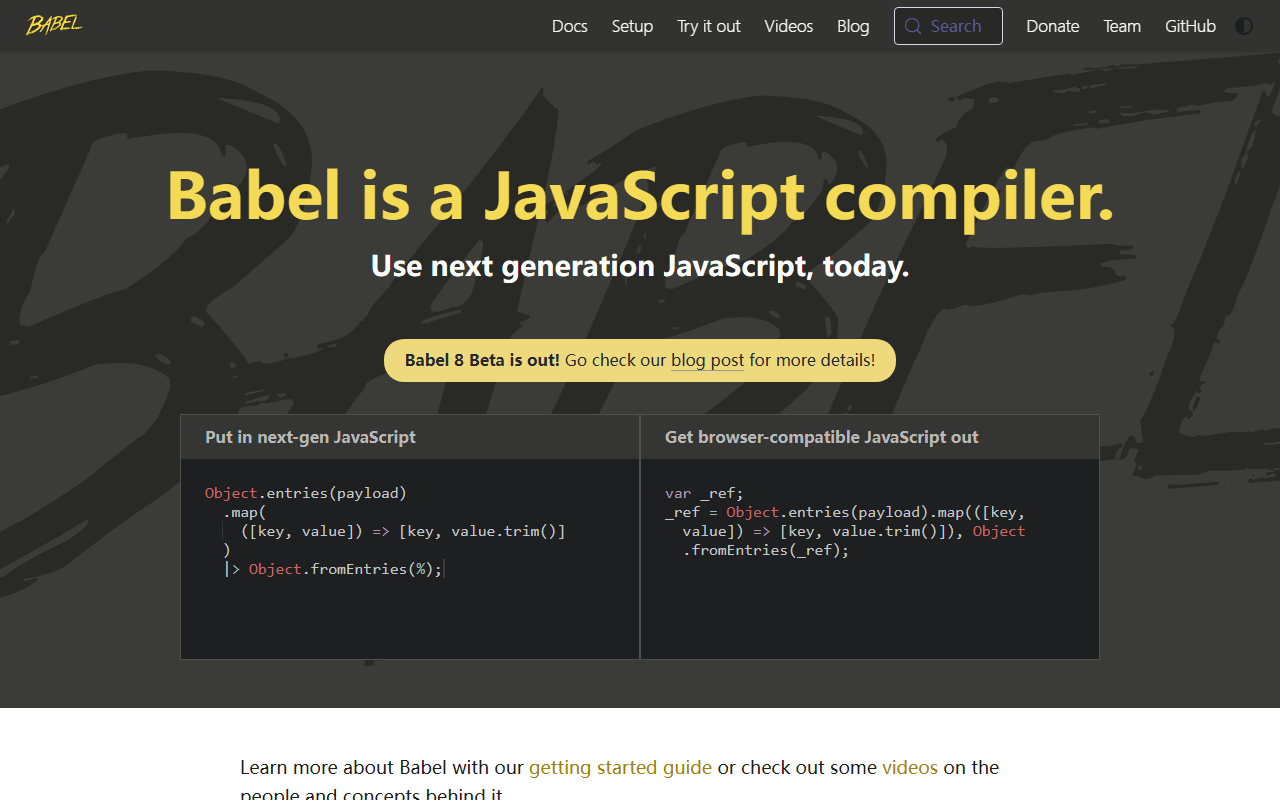Open the Setup page
This screenshot has width=1280, height=800.
pyautogui.click(x=632, y=26)
